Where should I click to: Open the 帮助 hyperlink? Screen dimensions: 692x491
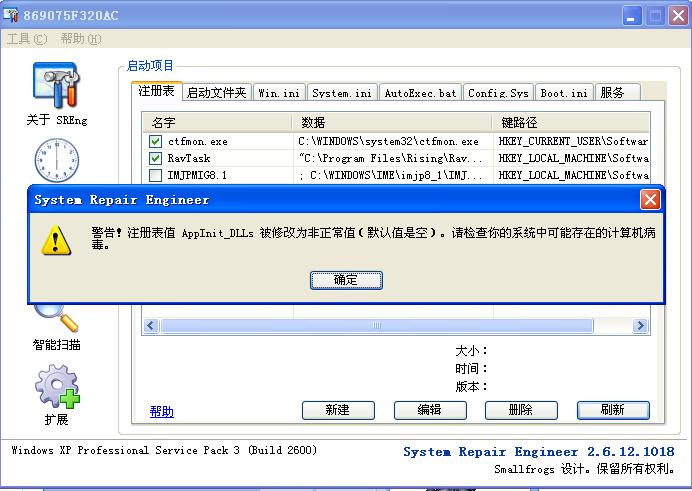click(x=162, y=412)
